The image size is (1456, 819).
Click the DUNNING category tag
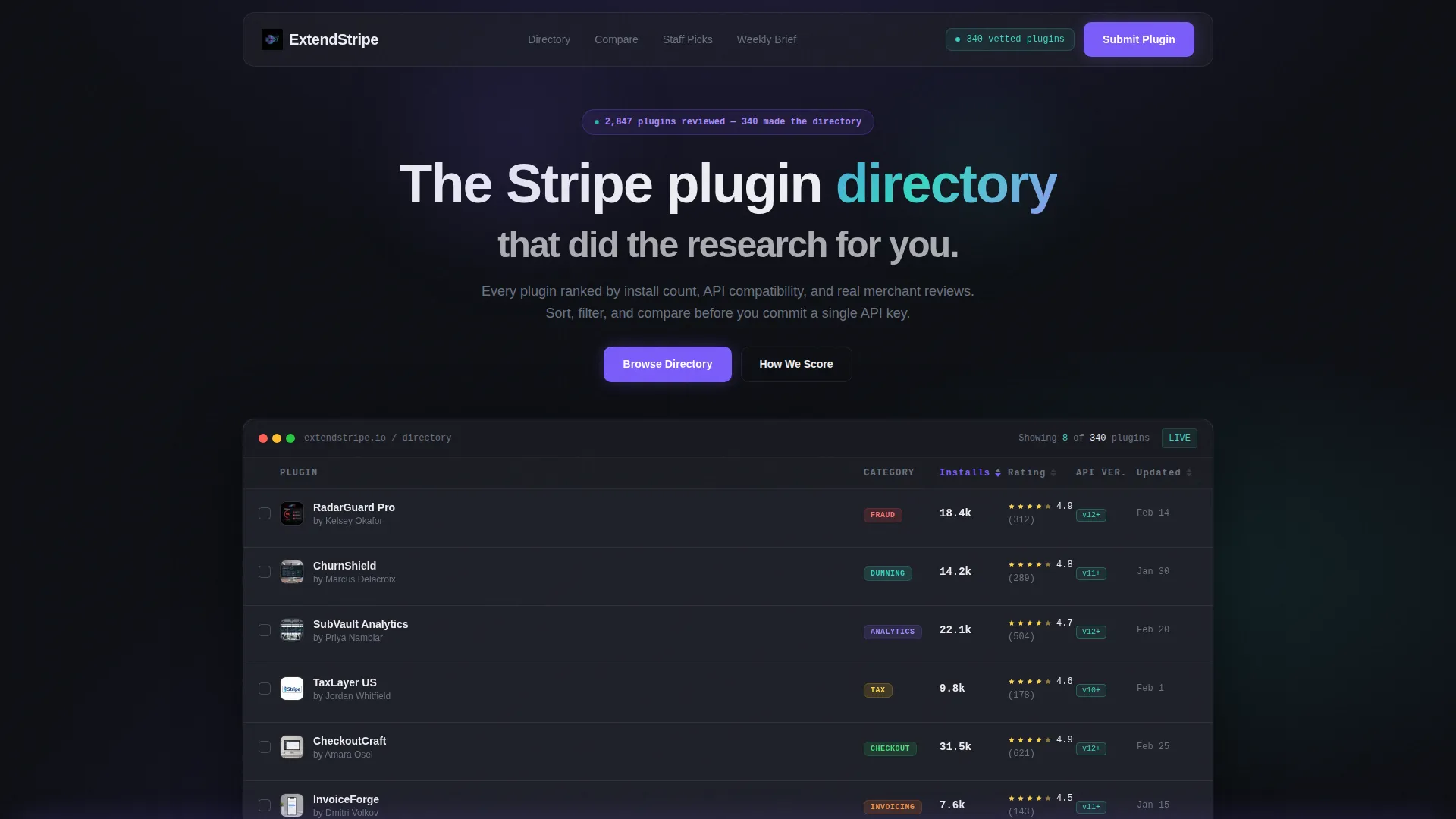pos(887,573)
